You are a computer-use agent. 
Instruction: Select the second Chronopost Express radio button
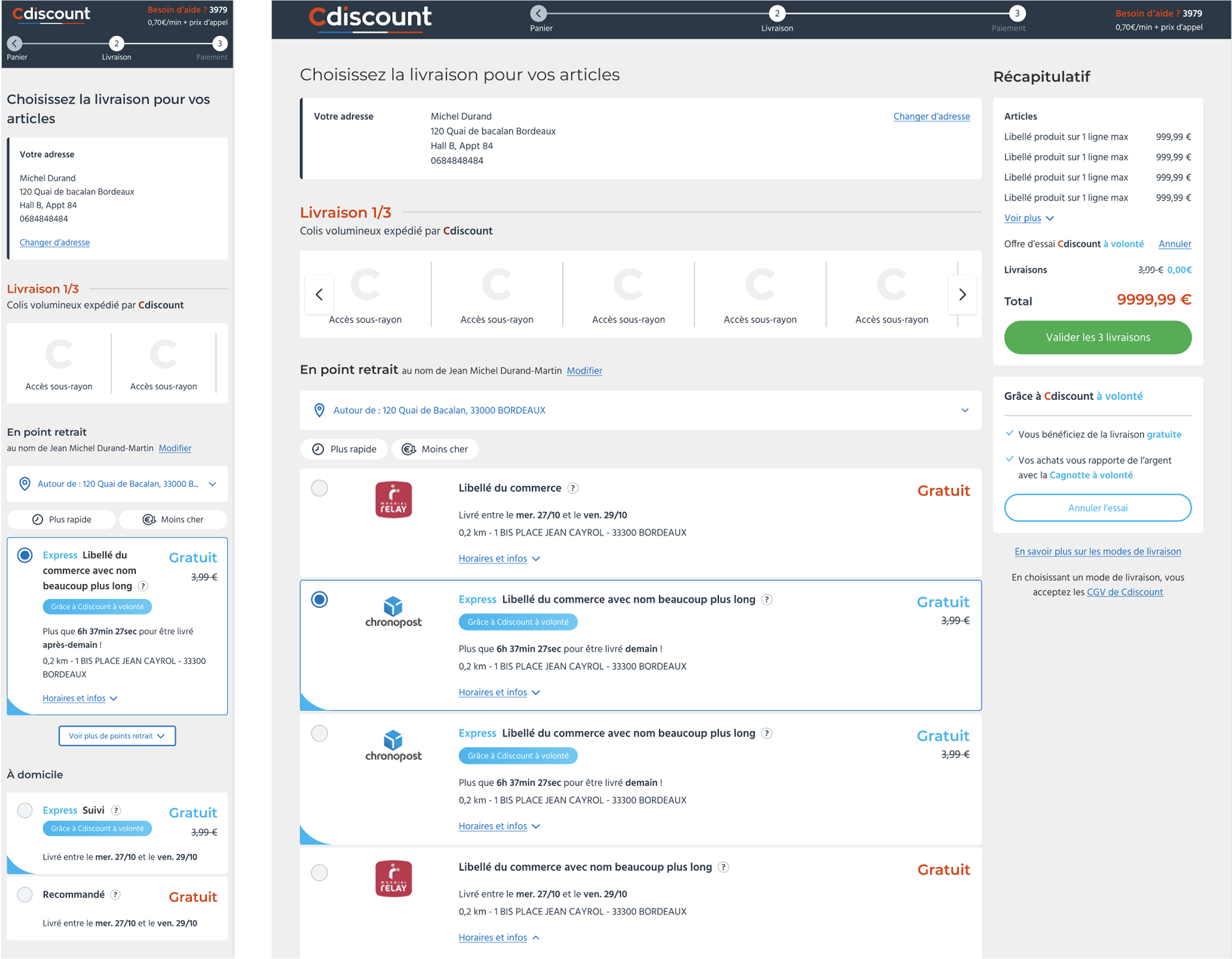[320, 734]
